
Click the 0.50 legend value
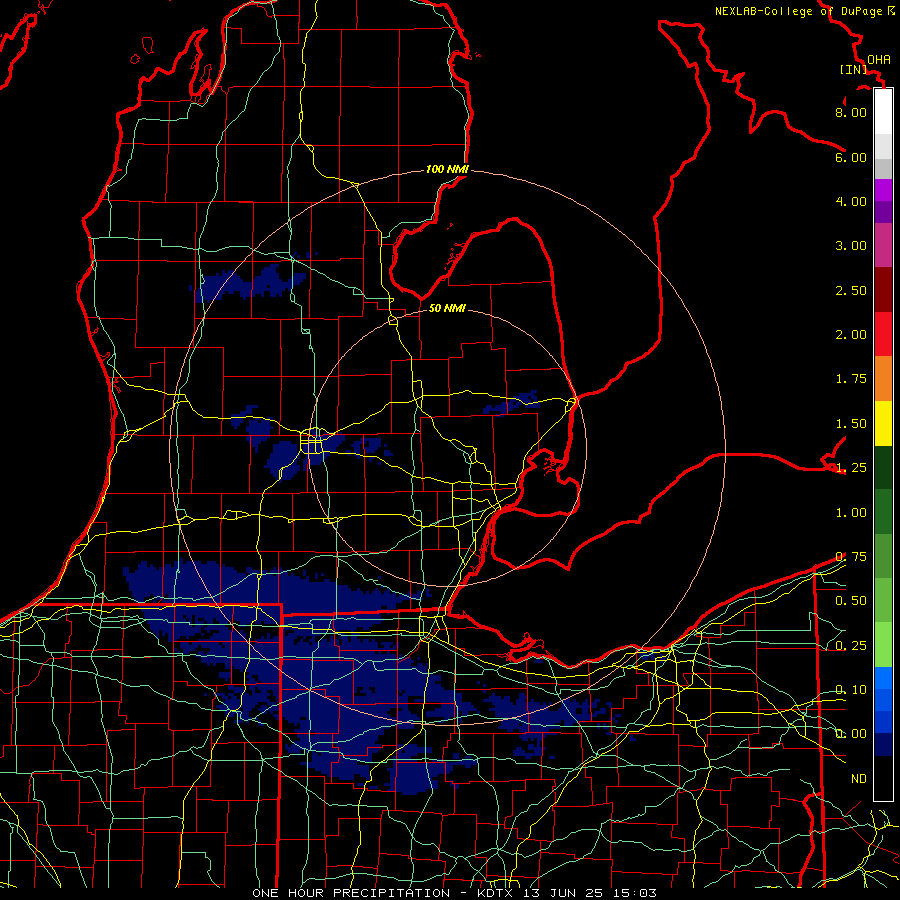pyautogui.click(x=851, y=601)
